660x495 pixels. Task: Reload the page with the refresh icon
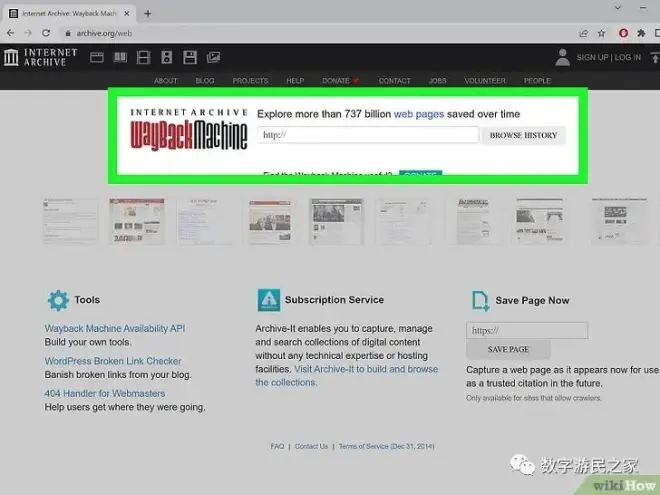46,33
